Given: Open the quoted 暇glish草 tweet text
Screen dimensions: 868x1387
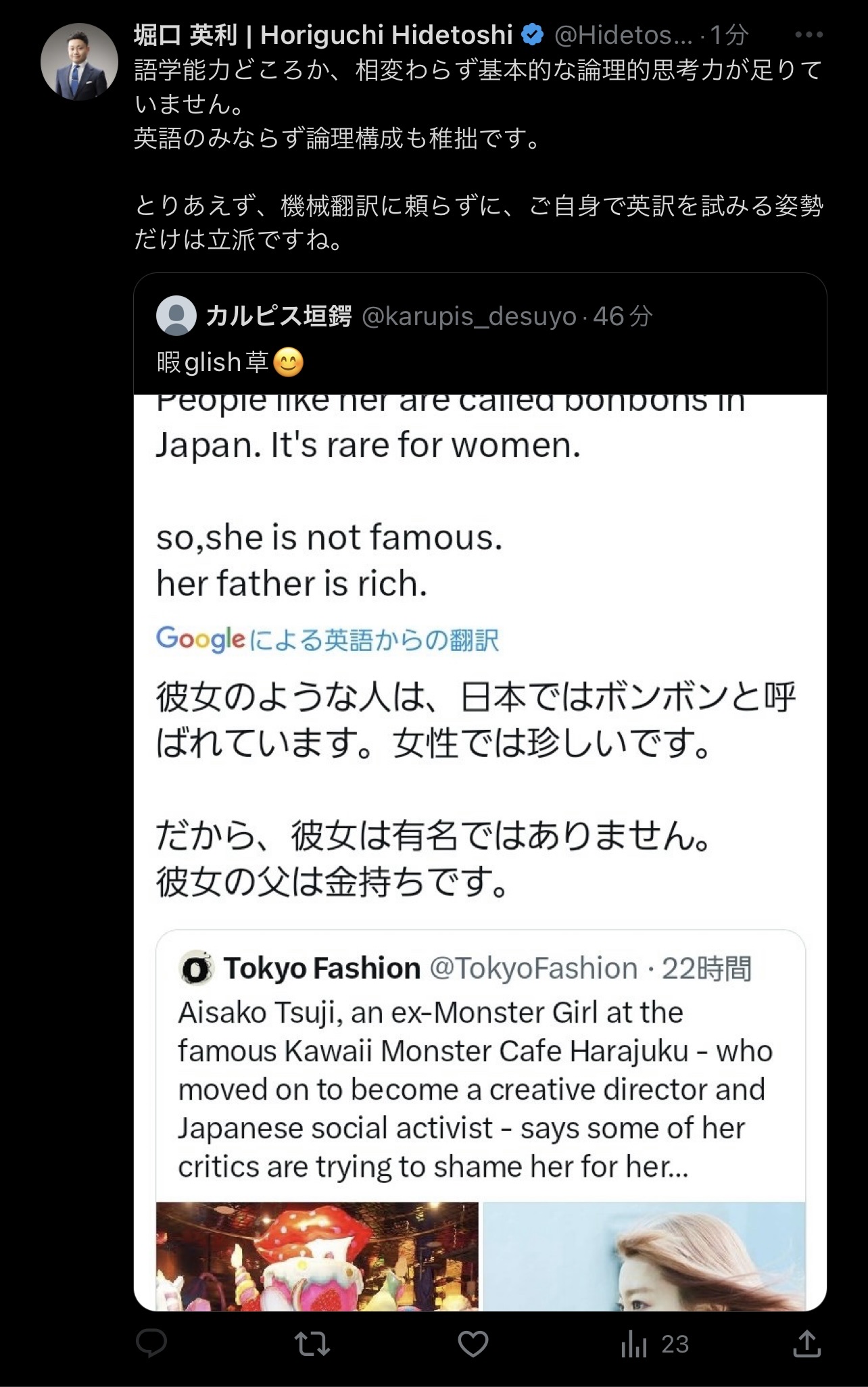Looking at the screenshot, I should (230, 362).
